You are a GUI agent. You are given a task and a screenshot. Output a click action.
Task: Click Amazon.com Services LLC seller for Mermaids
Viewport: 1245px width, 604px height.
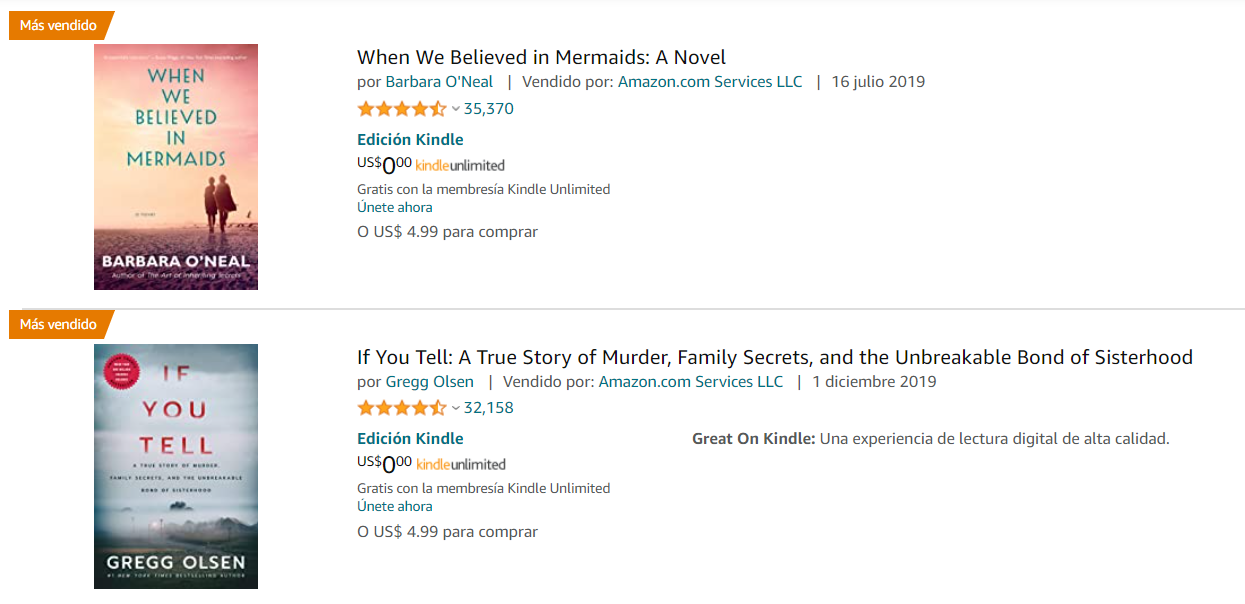pyautogui.click(x=710, y=82)
